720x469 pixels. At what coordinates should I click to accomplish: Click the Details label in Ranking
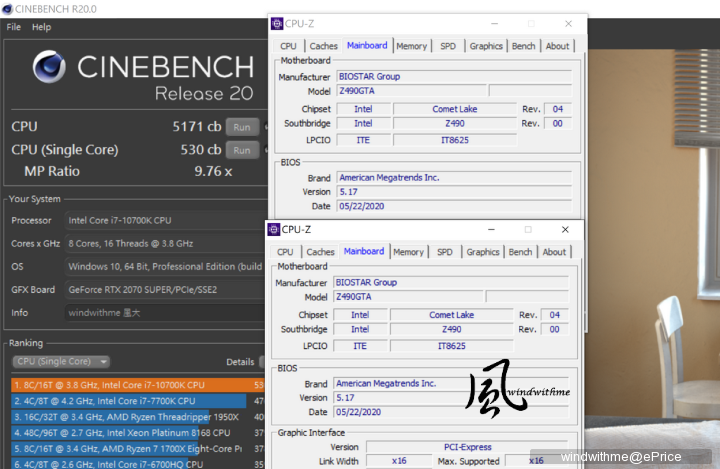240,362
